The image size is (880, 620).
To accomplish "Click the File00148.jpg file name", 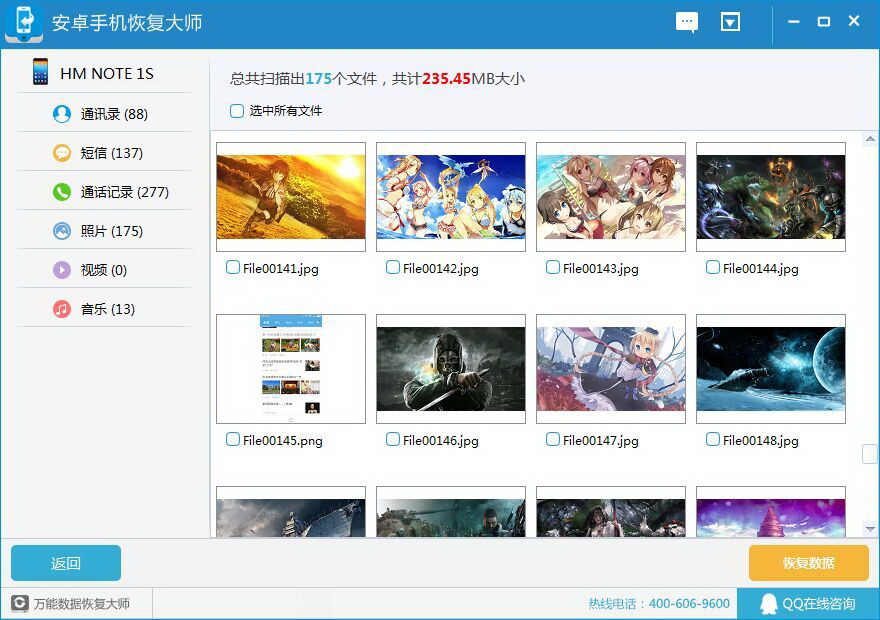I will click(760, 441).
